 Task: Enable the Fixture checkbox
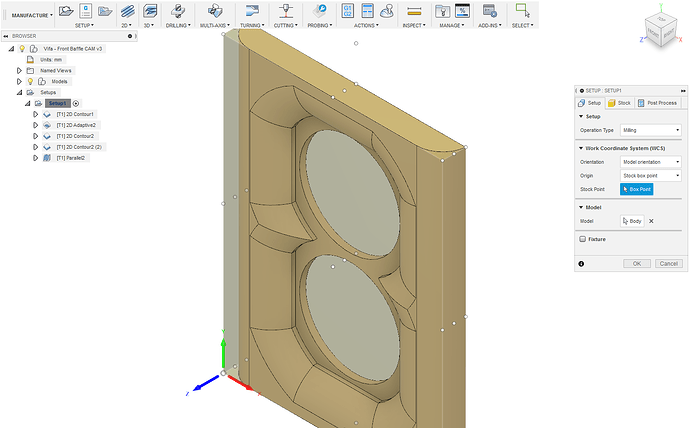582,239
